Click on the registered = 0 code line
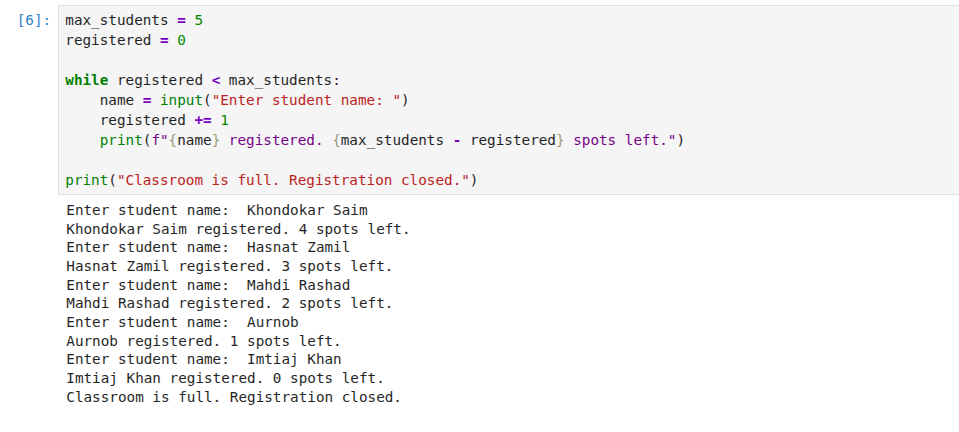The height and width of the screenshot is (432, 959). point(125,40)
